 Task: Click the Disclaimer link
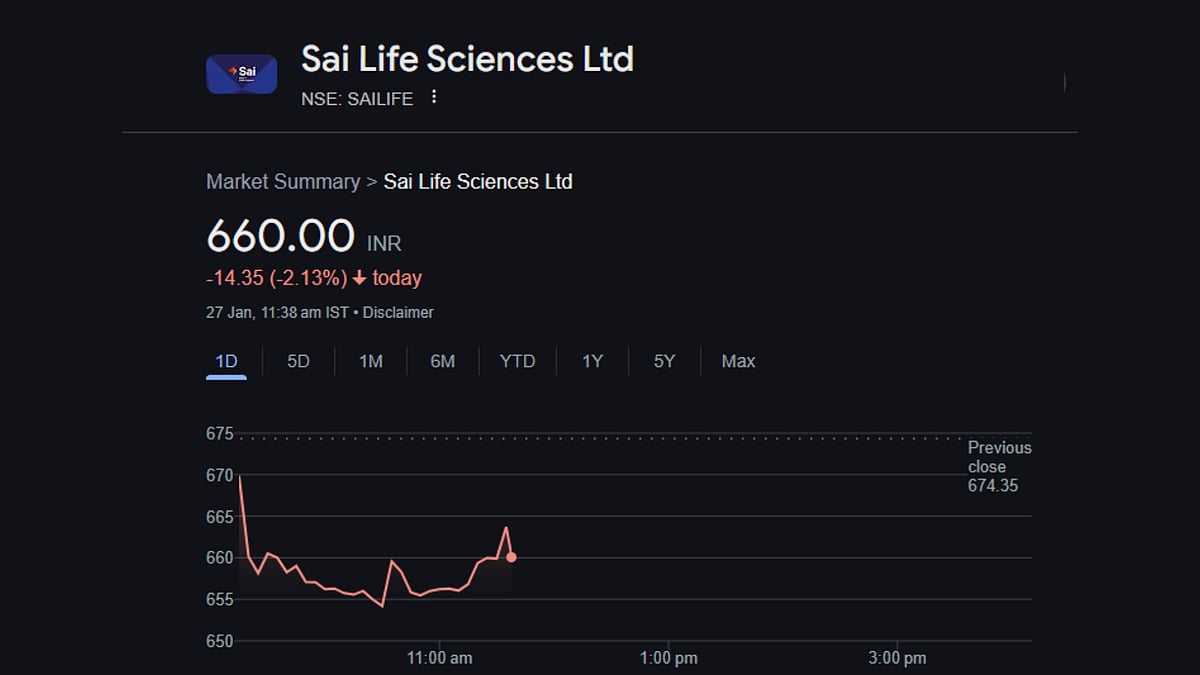[398, 312]
